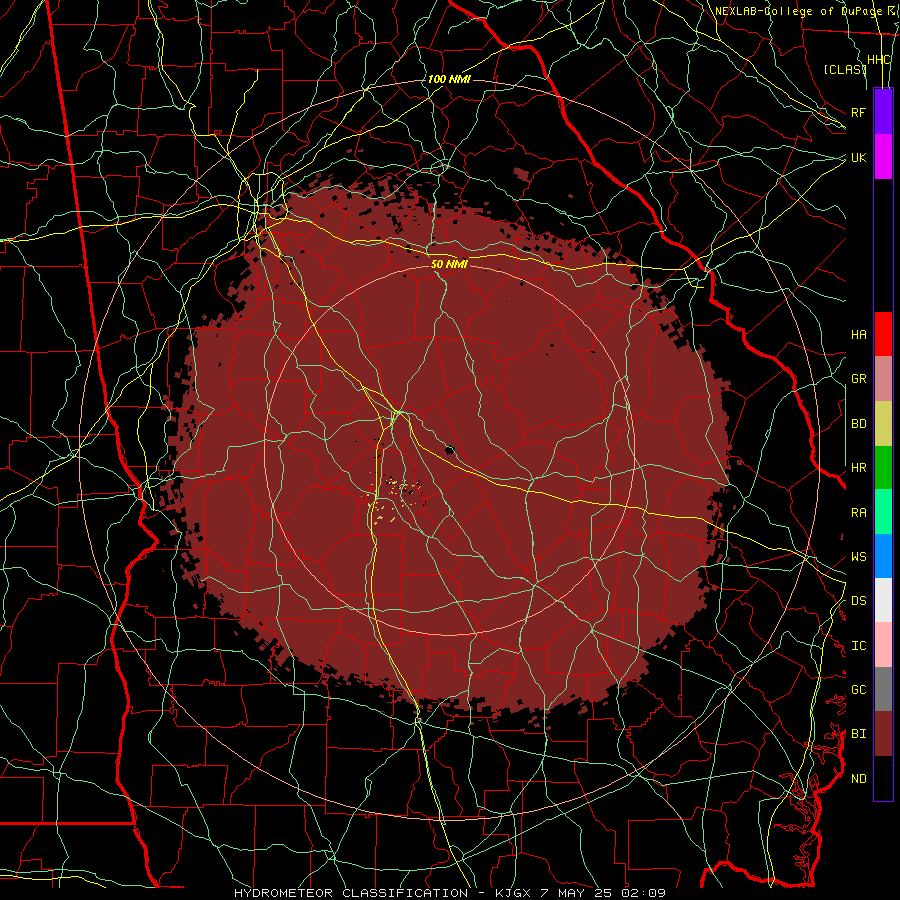Image resolution: width=900 pixels, height=900 pixels.
Task: Click the IC legend label
Action: click(859, 646)
